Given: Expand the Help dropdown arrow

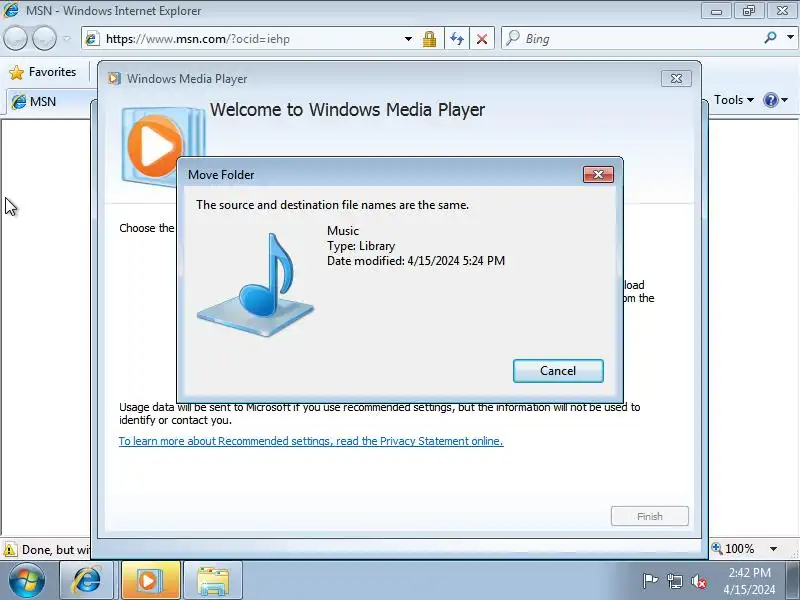Looking at the screenshot, I should [785, 100].
